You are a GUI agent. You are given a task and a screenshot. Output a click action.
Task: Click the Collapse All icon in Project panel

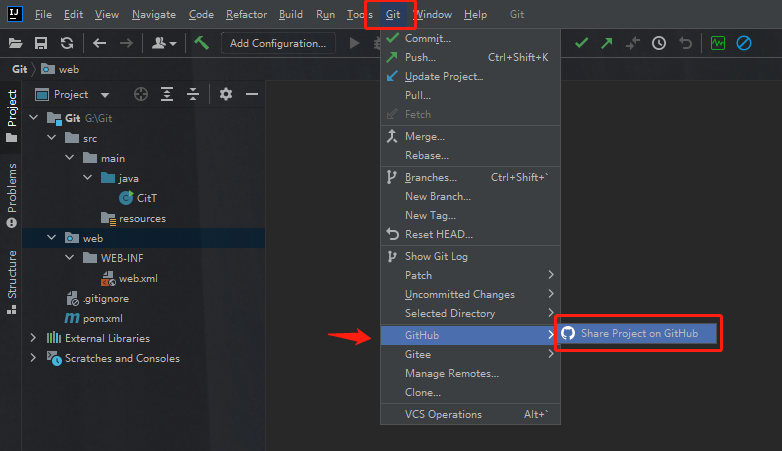(193, 94)
